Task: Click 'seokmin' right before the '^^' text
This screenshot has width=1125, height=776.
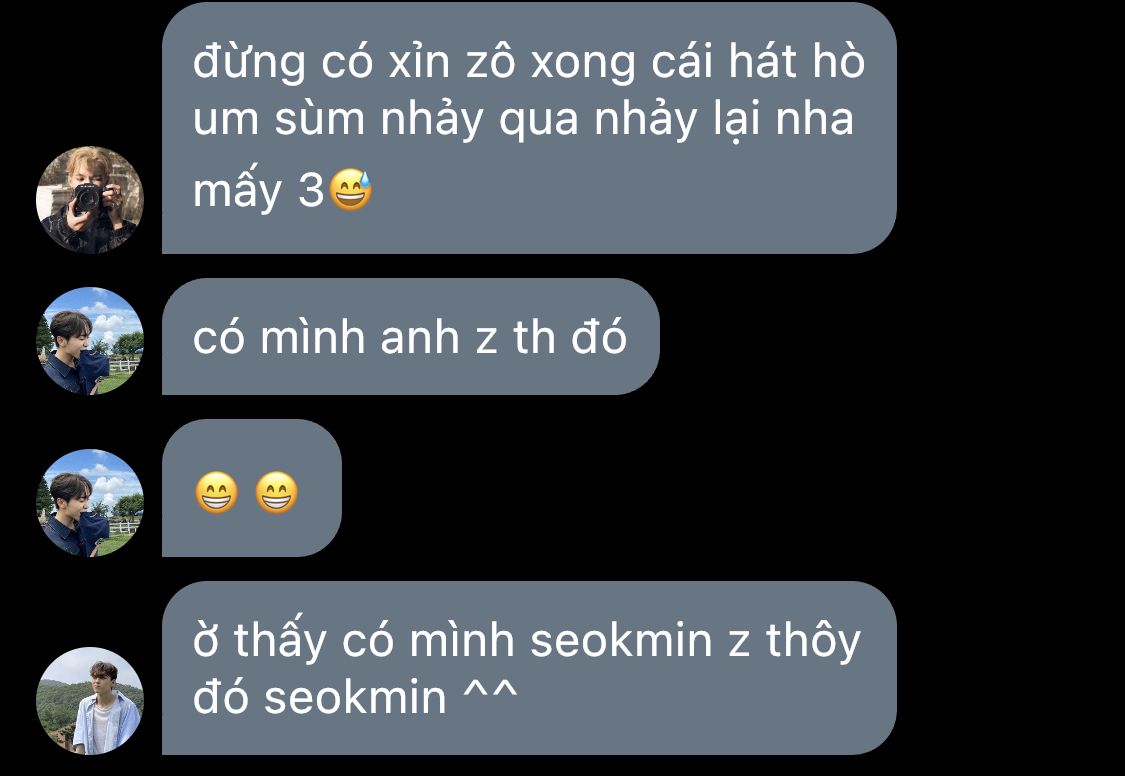Action: [x=355, y=697]
